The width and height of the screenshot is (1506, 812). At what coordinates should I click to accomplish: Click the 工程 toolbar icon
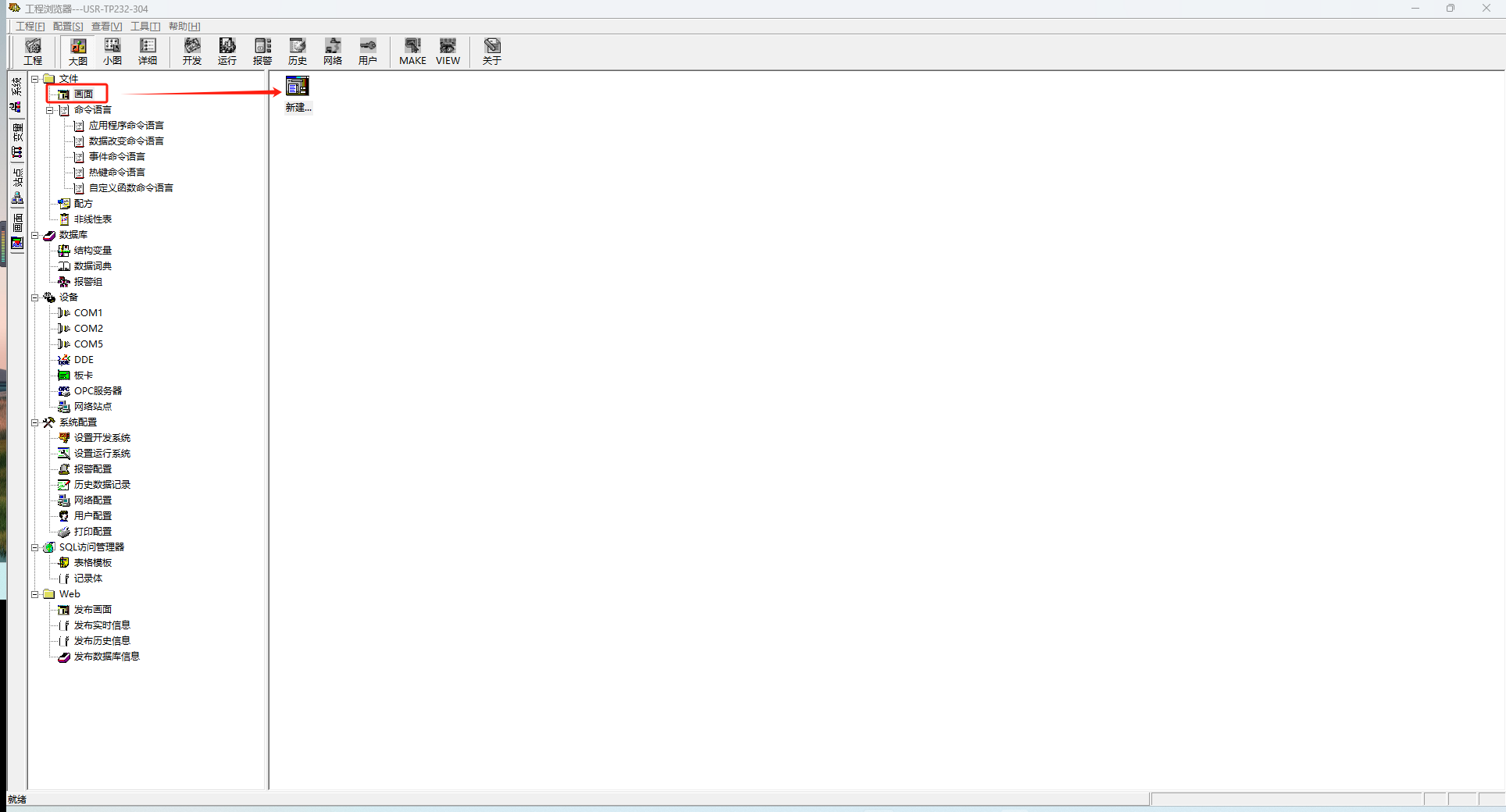[33, 52]
